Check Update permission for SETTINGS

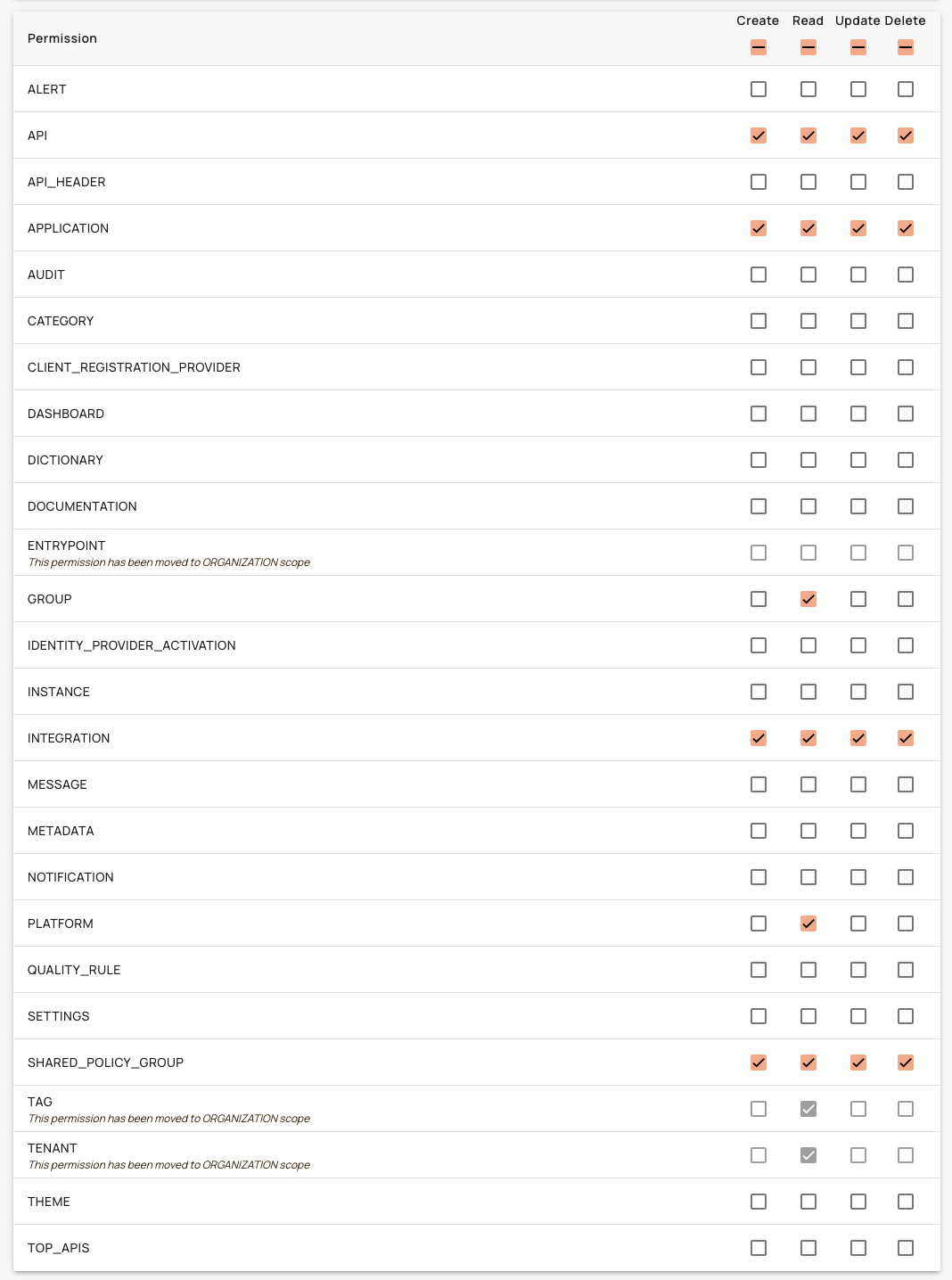pos(858,1016)
